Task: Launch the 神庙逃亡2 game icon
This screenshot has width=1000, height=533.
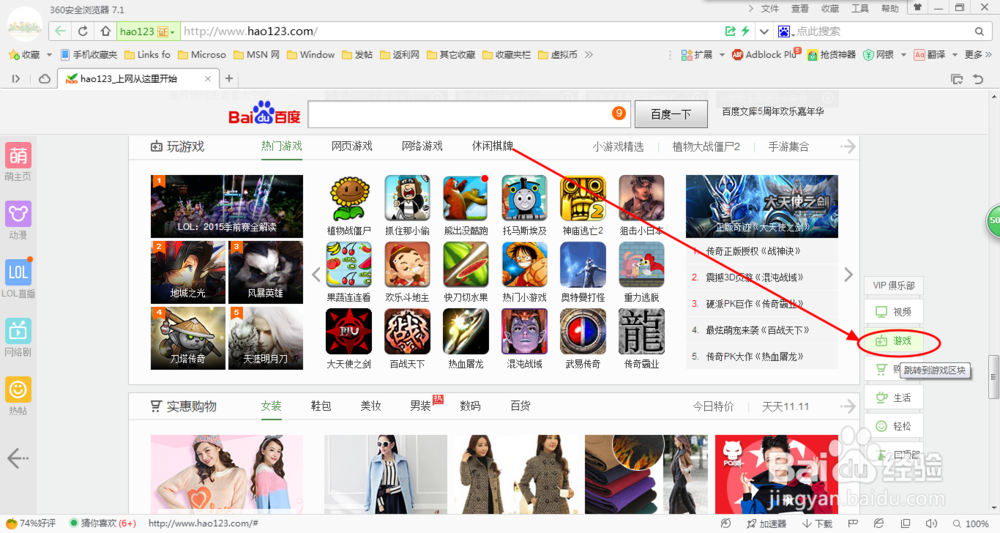Action: (x=583, y=199)
